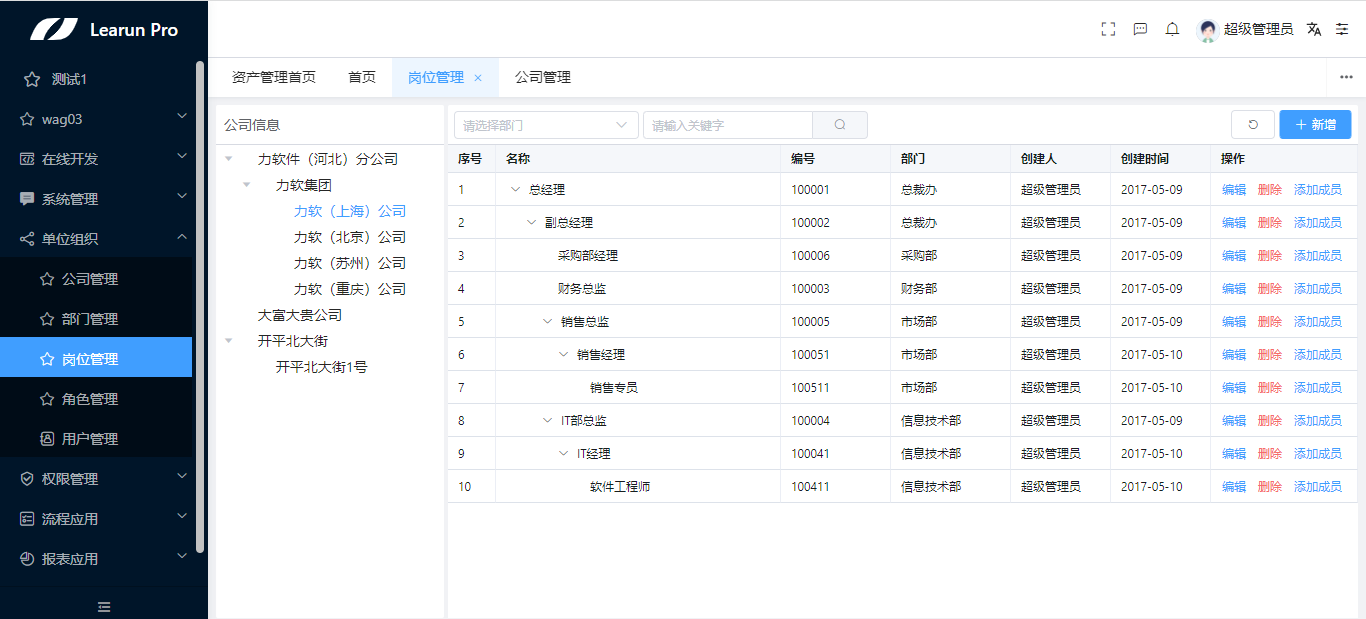1366x619 pixels.
Task: Click 编辑 on the 财务总监 row
Action: pos(1233,288)
